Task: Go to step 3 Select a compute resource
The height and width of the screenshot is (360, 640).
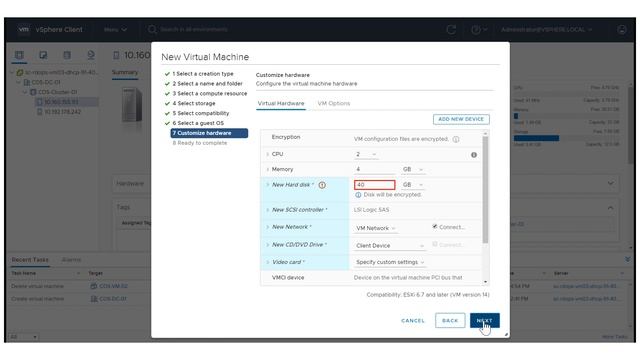Action: click(x=210, y=93)
